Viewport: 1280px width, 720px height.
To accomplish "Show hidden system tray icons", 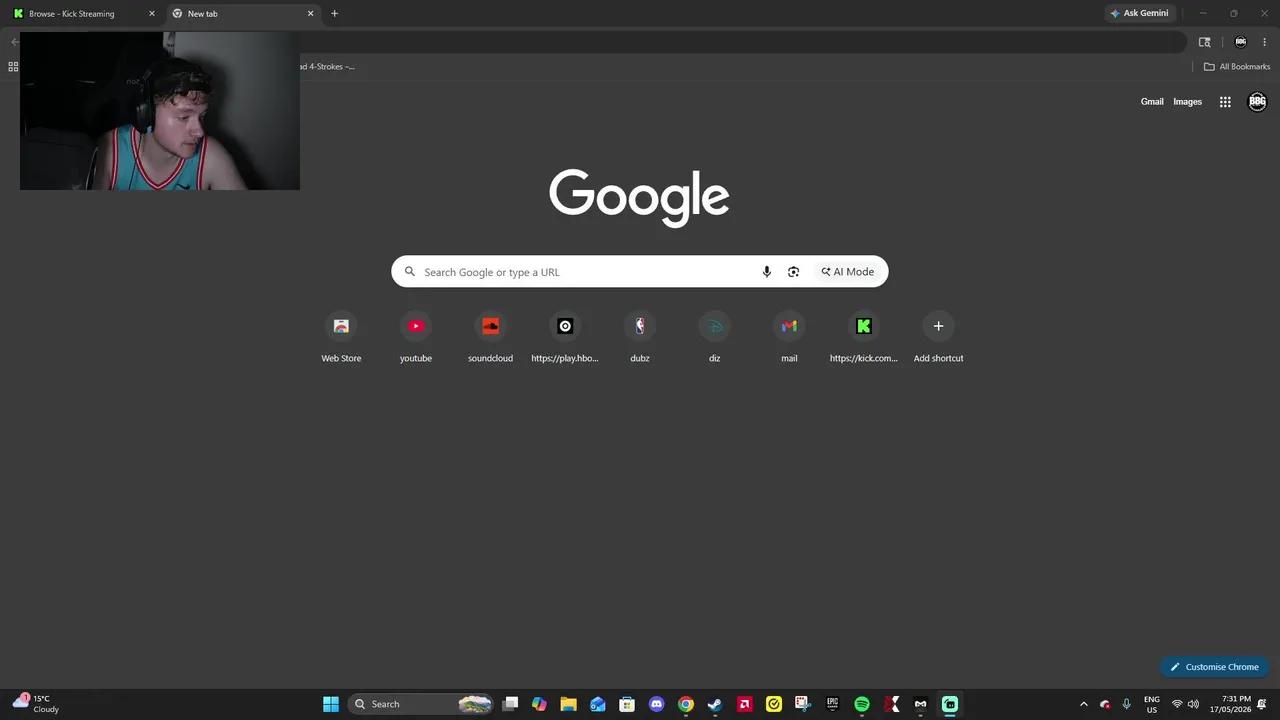I will (x=1083, y=704).
